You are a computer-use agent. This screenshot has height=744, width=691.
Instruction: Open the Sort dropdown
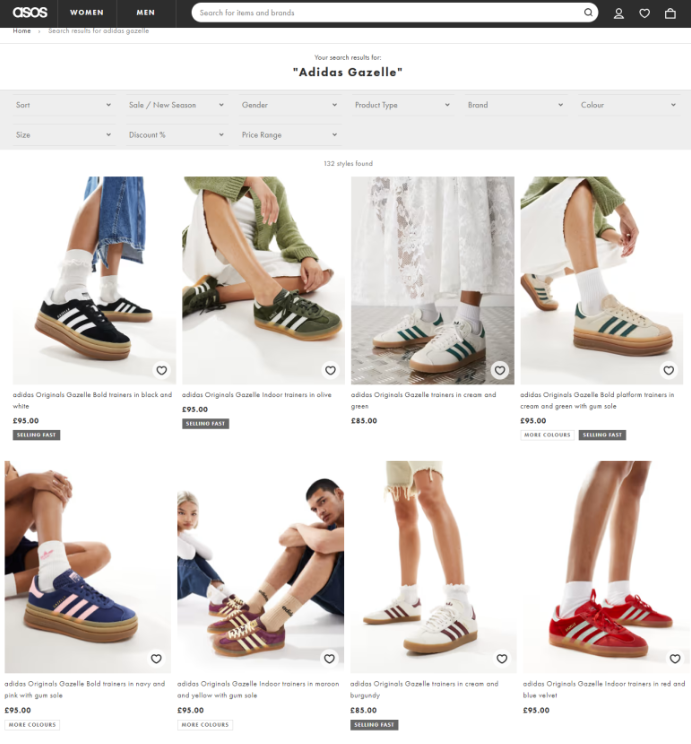(64, 105)
